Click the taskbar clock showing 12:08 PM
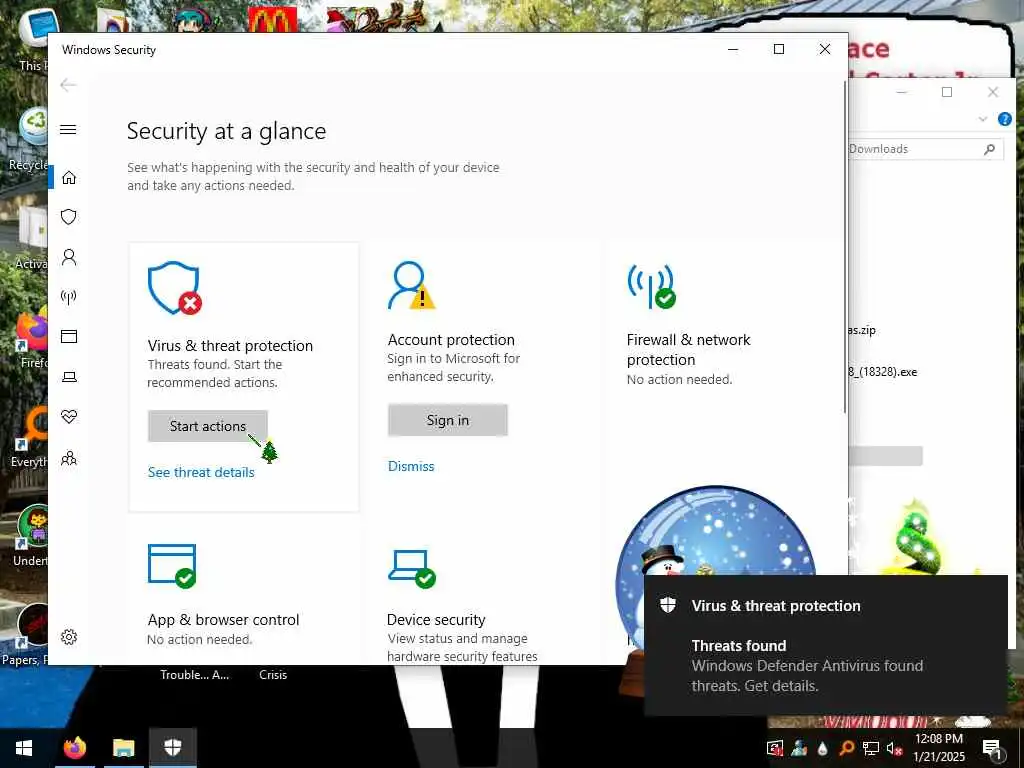 (x=939, y=748)
